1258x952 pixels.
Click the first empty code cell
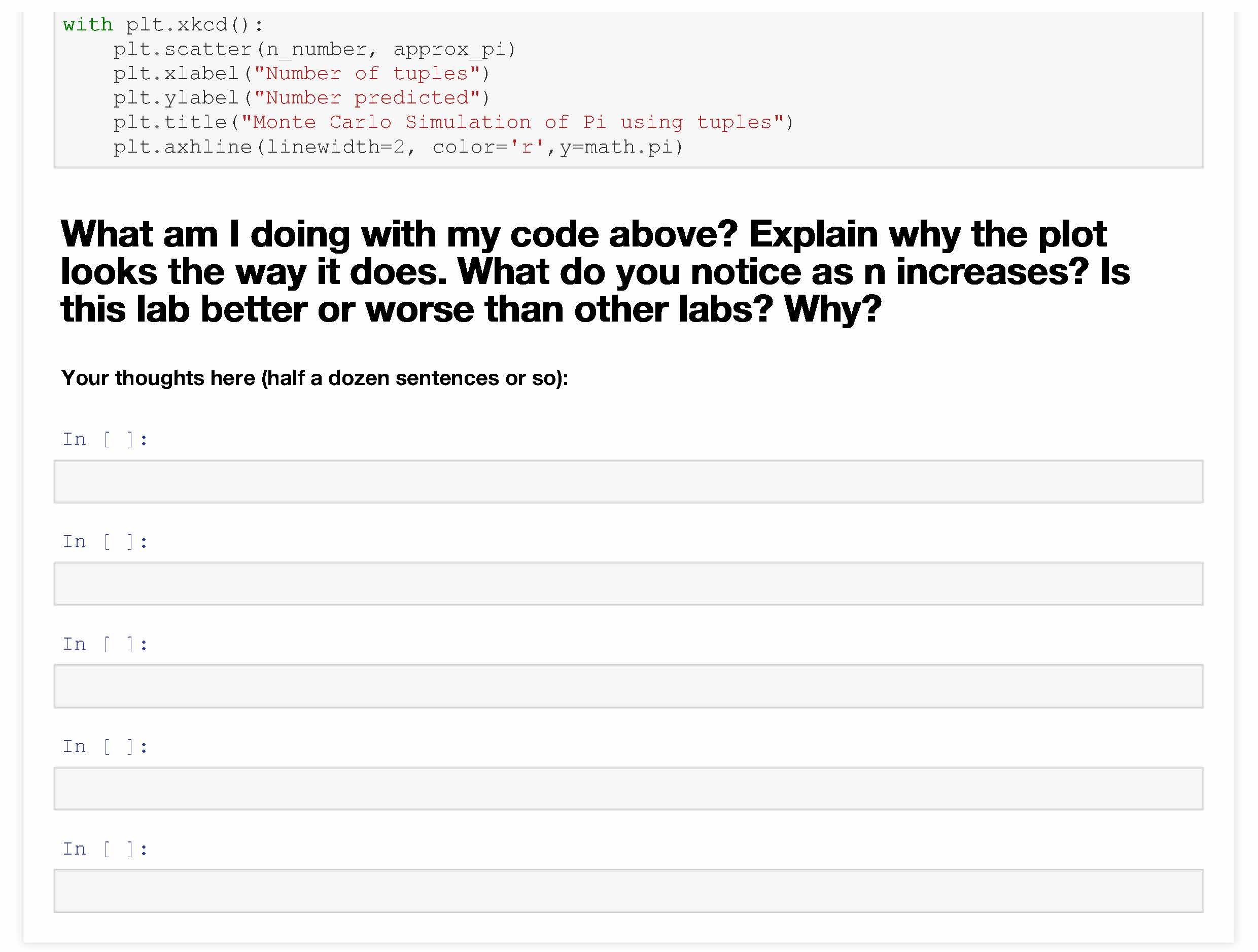(628, 481)
